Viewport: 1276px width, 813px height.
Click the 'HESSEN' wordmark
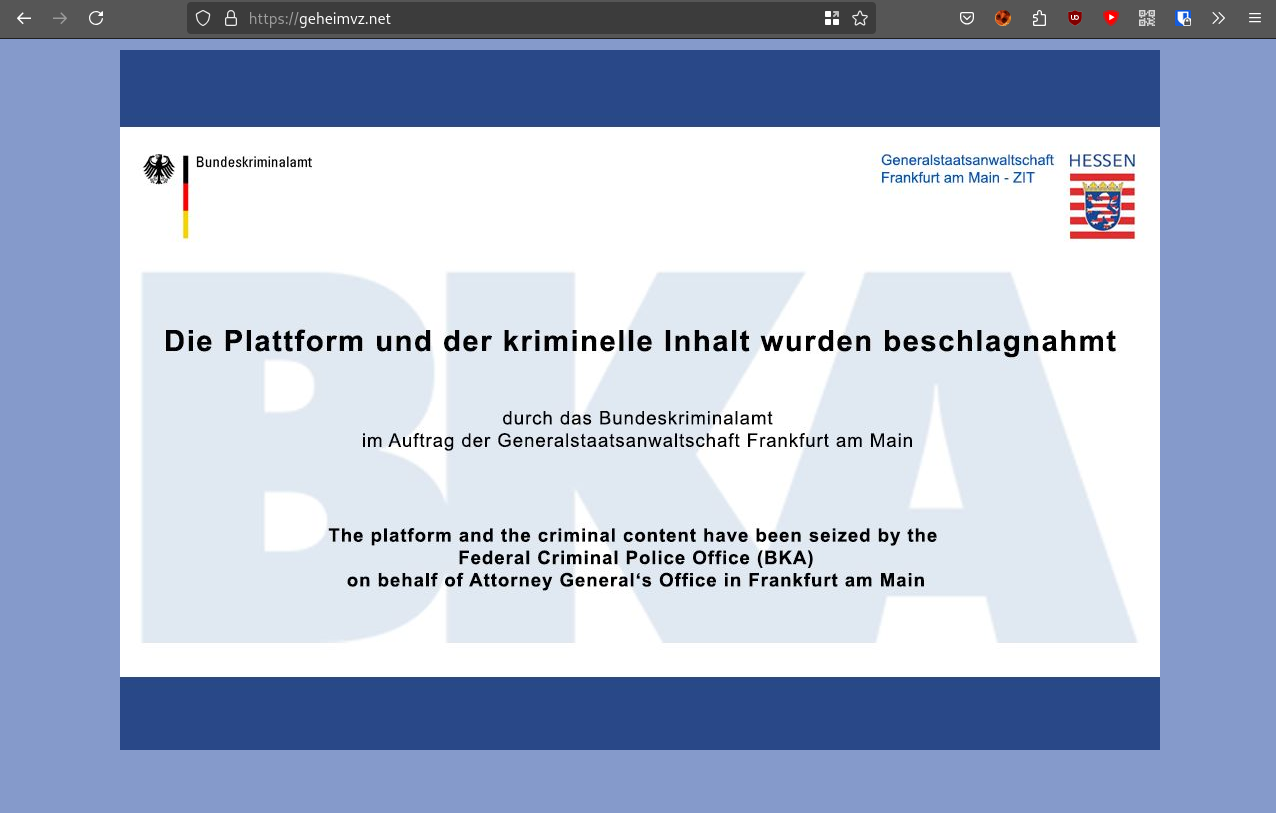point(1102,161)
